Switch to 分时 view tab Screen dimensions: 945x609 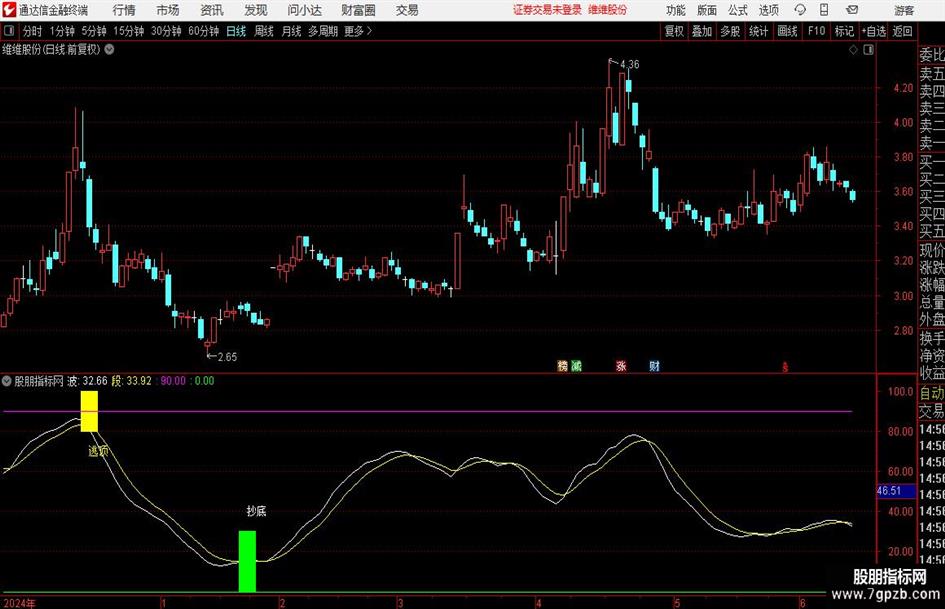coord(33,31)
